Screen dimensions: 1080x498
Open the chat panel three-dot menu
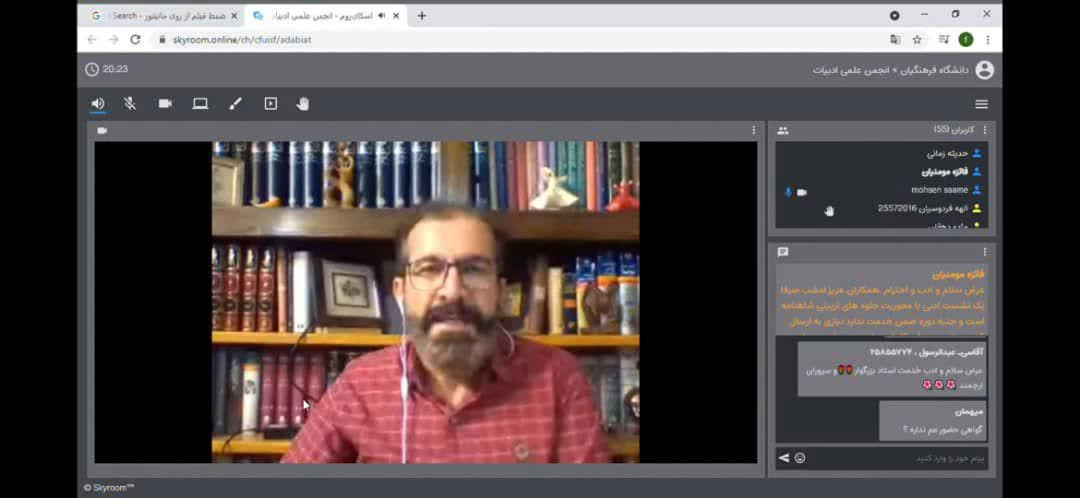[984, 252]
